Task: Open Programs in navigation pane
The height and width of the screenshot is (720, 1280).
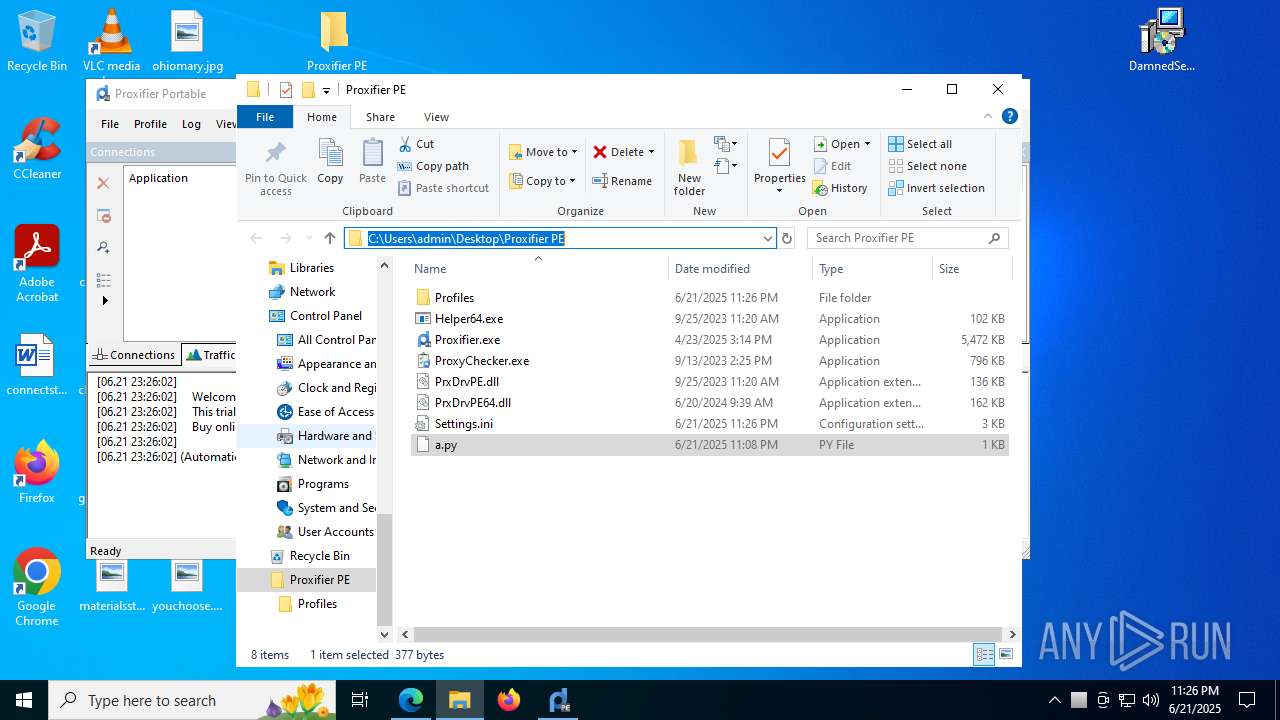Action: coord(323,484)
